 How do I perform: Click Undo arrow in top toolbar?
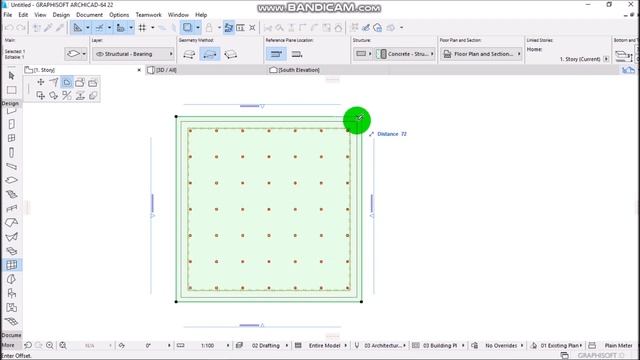[x=9, y=28]
